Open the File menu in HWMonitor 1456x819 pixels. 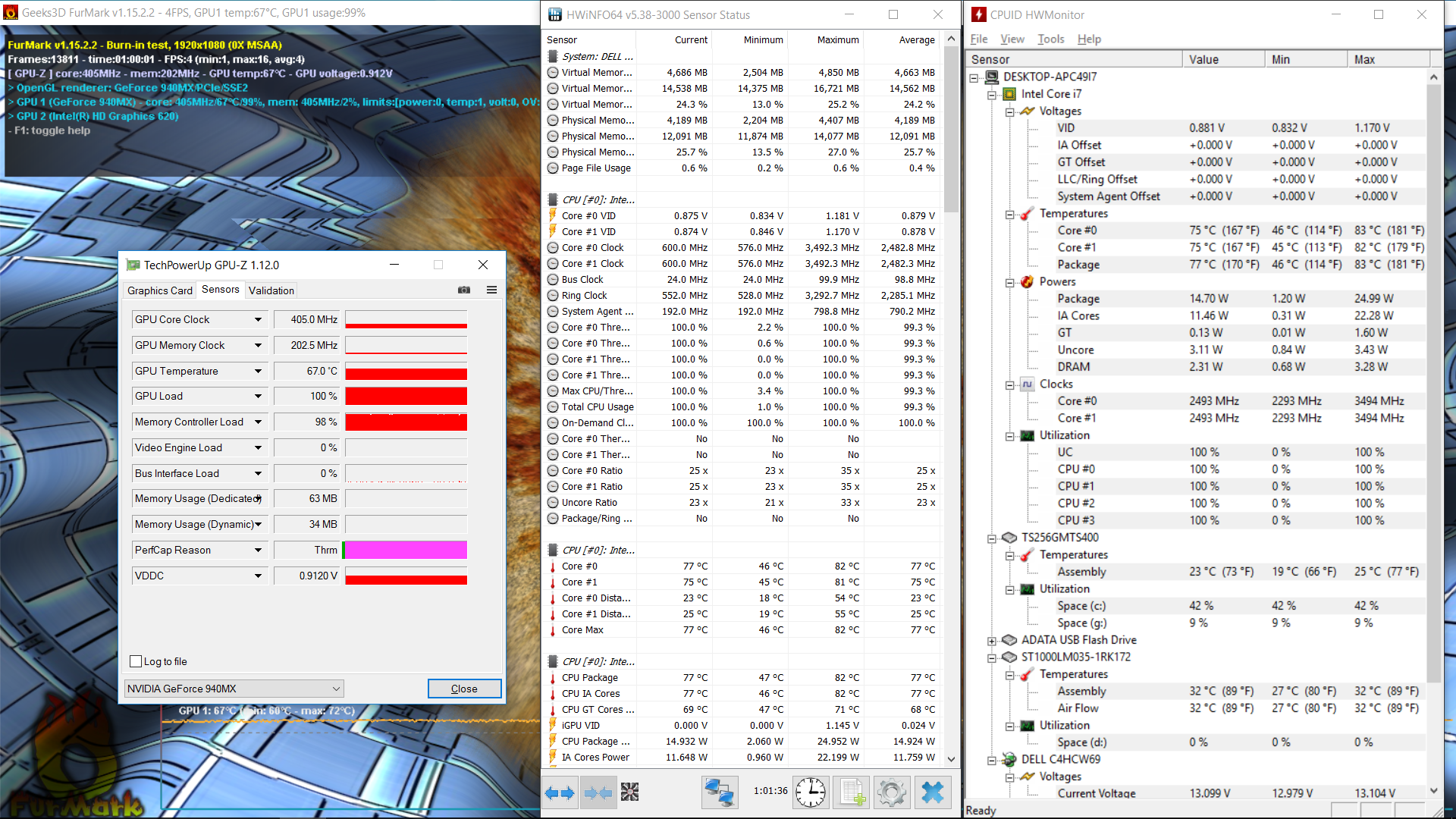coord(979,39)
